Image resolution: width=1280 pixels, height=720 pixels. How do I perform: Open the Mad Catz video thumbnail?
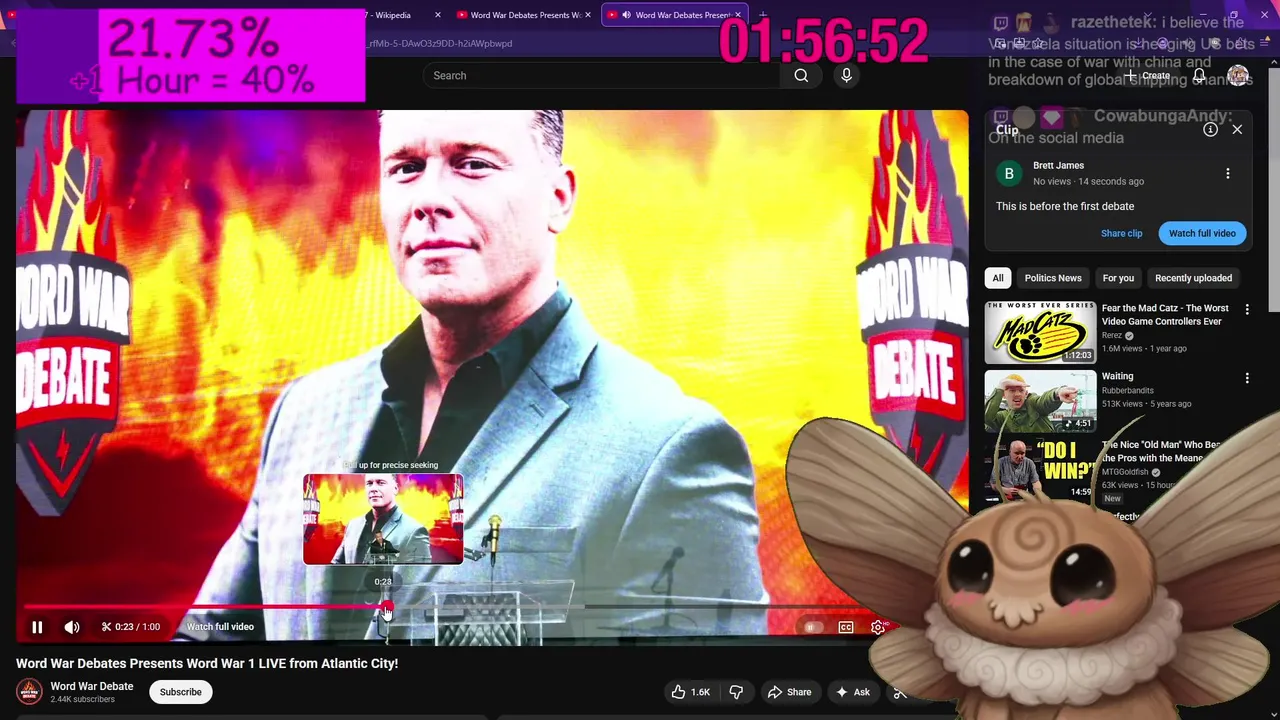point(1040,332)
